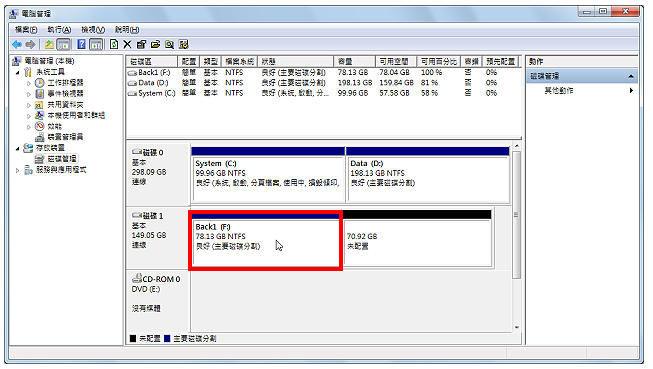
Task: Click the open-folder toolbar icon
Action: (x=155, y=44)
